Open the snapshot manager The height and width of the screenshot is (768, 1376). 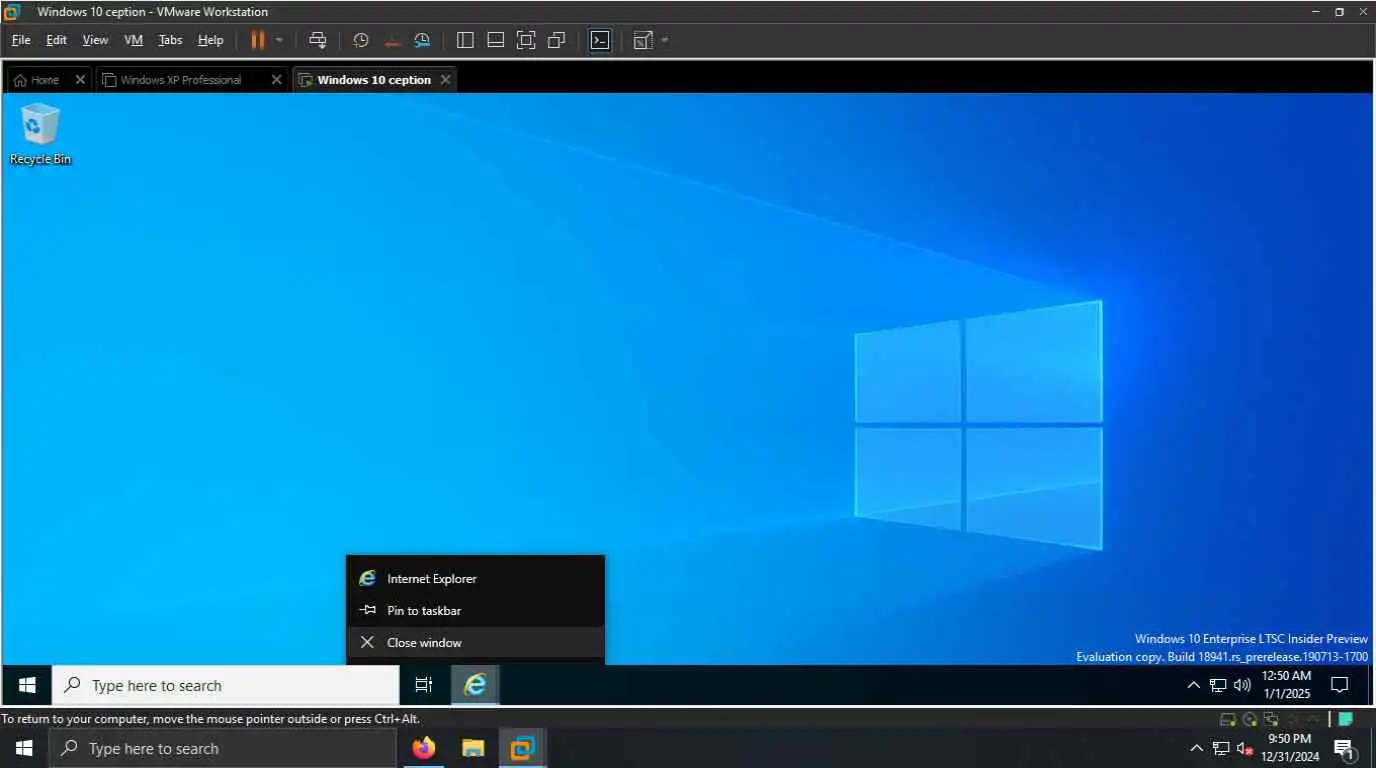tap(422, 40)
